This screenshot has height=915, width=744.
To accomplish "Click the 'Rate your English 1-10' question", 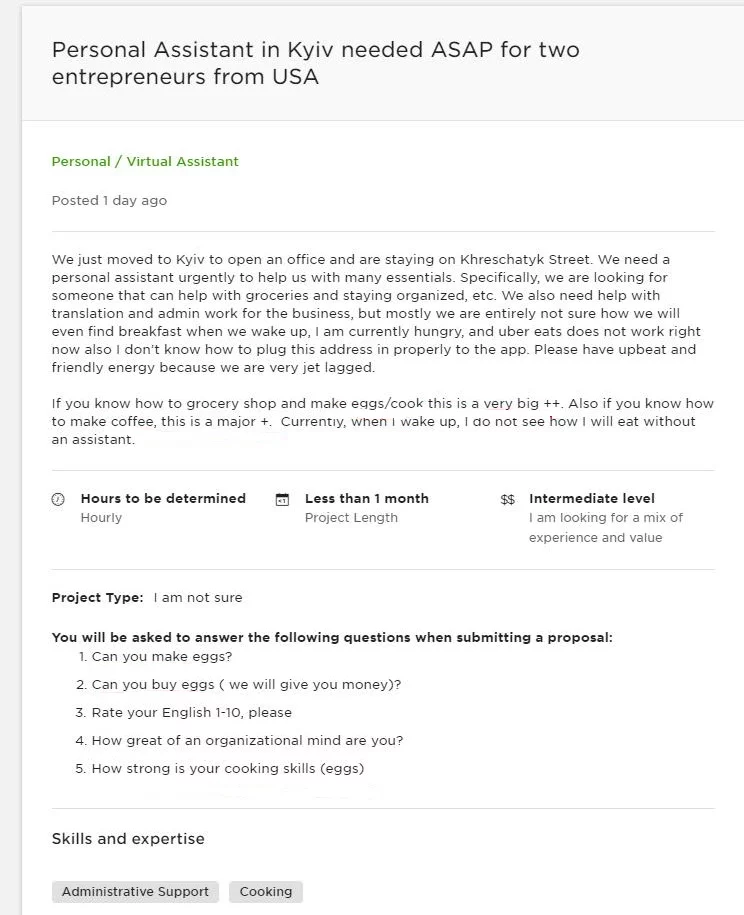I will point(191,713).
